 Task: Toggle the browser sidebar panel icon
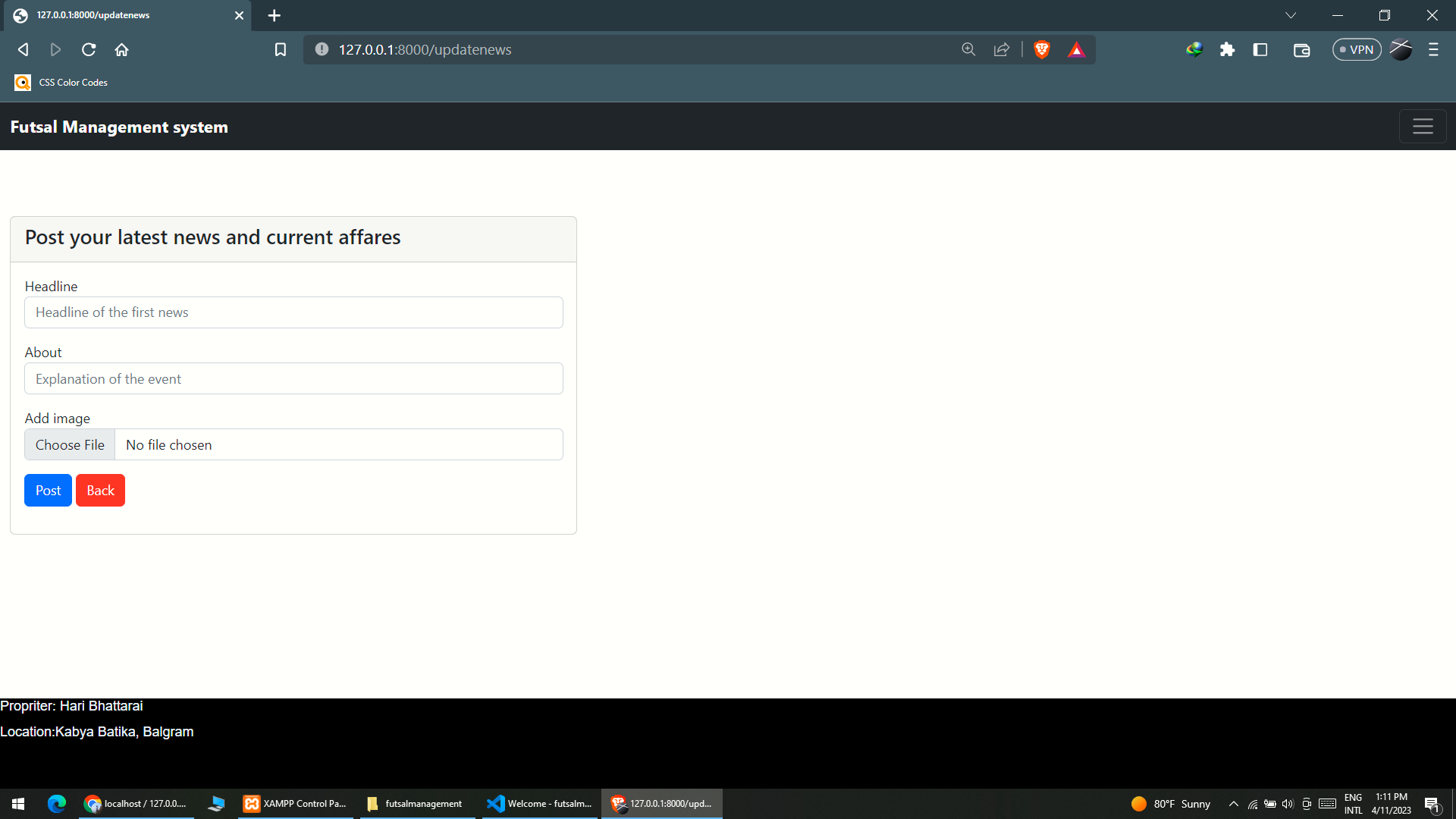point(1261,49)
